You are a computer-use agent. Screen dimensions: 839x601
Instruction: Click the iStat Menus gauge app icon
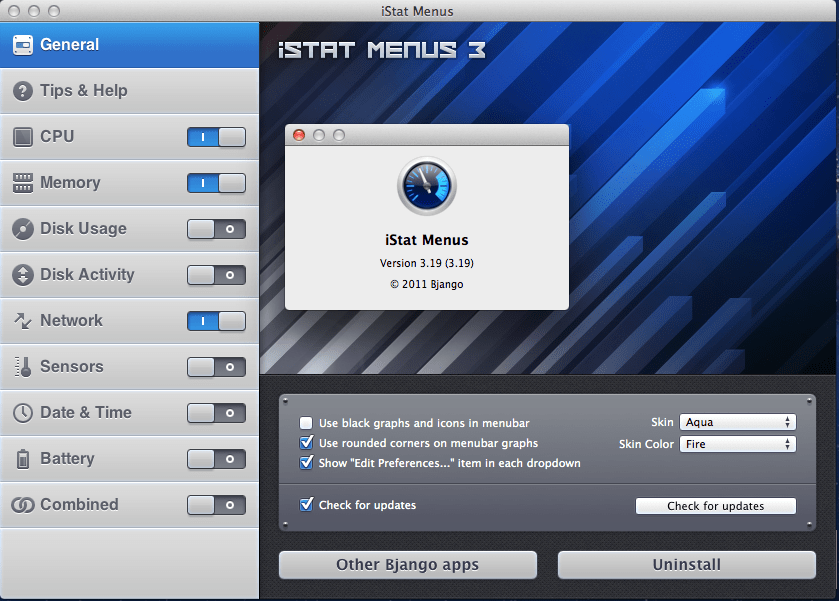click(x=426, y=186)
